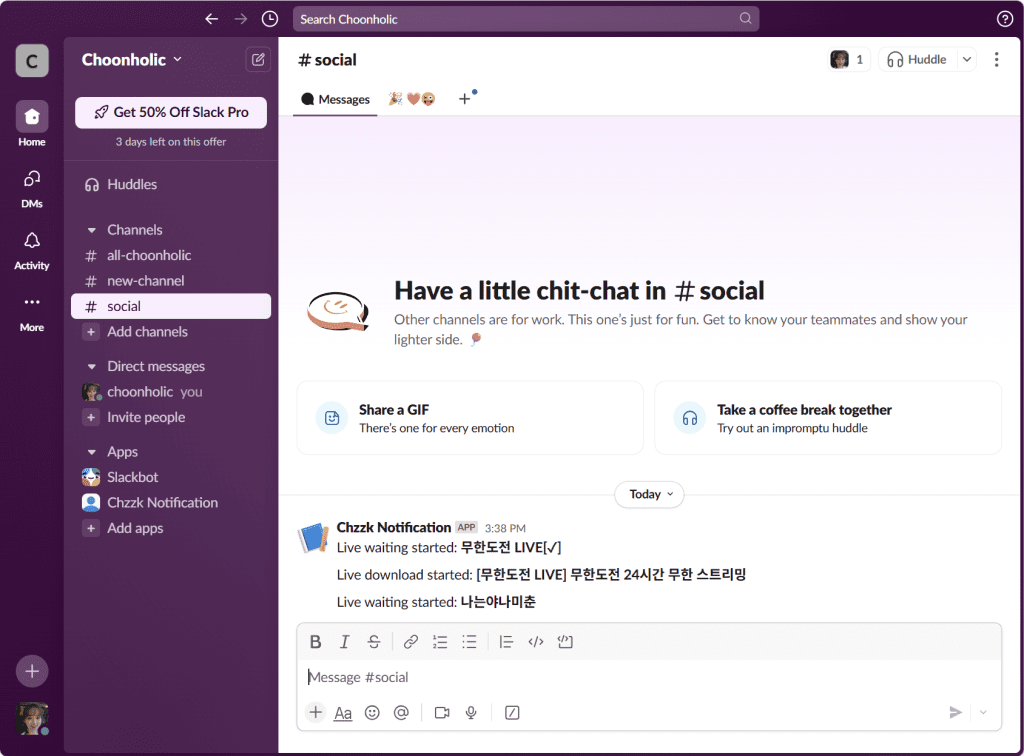Click the Chzzk Notification message sender name
The height and width of the screenshot is (756, 1024).
pos(394,528)
